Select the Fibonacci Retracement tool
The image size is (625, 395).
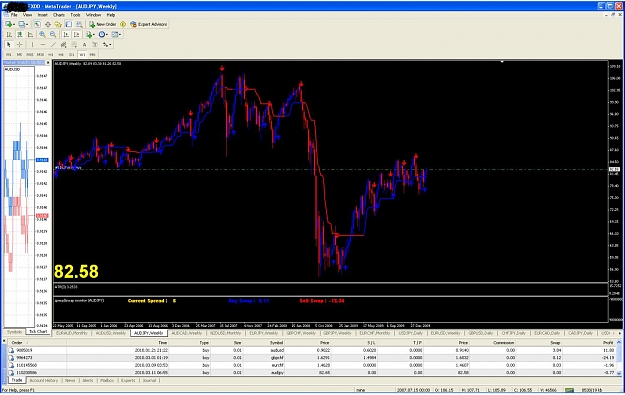click(74, 45)
